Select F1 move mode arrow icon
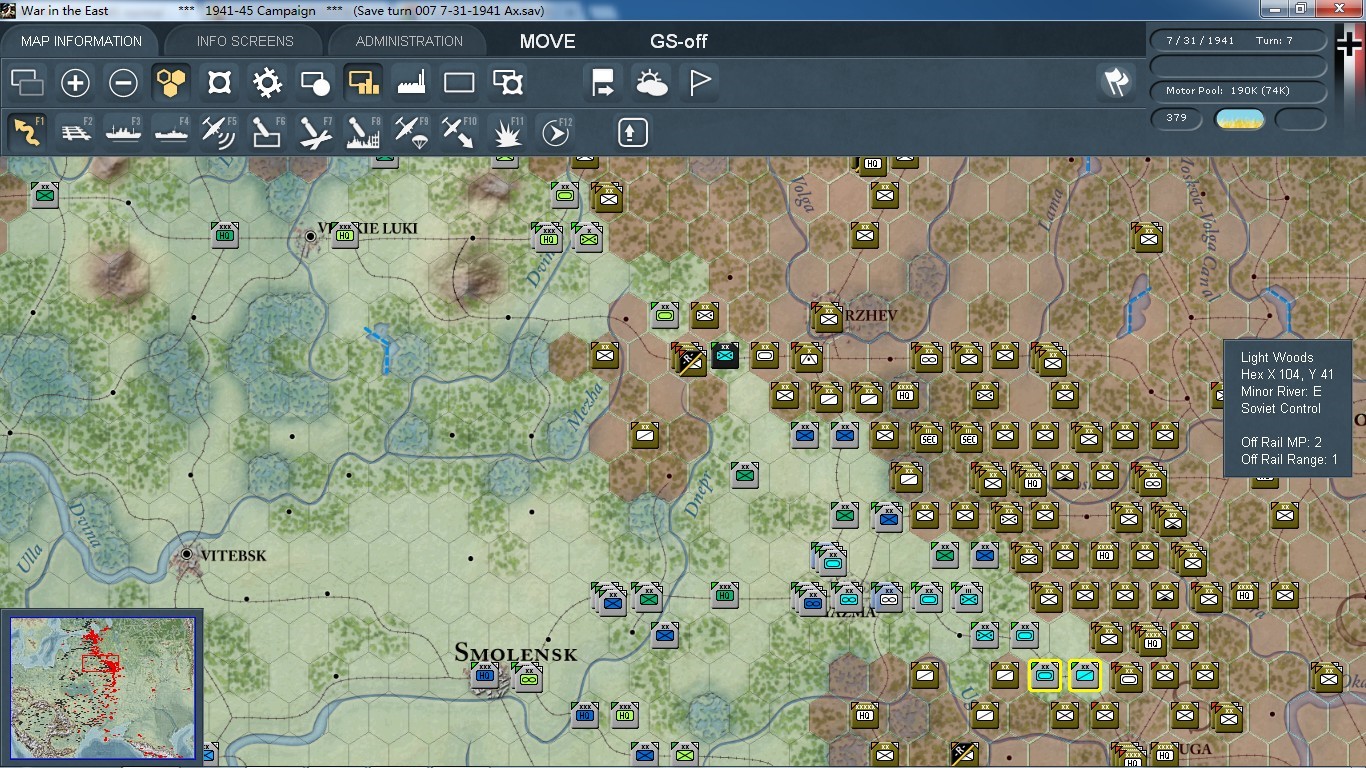The height and width of the screenshot is (768, 1366). [28, 132]
